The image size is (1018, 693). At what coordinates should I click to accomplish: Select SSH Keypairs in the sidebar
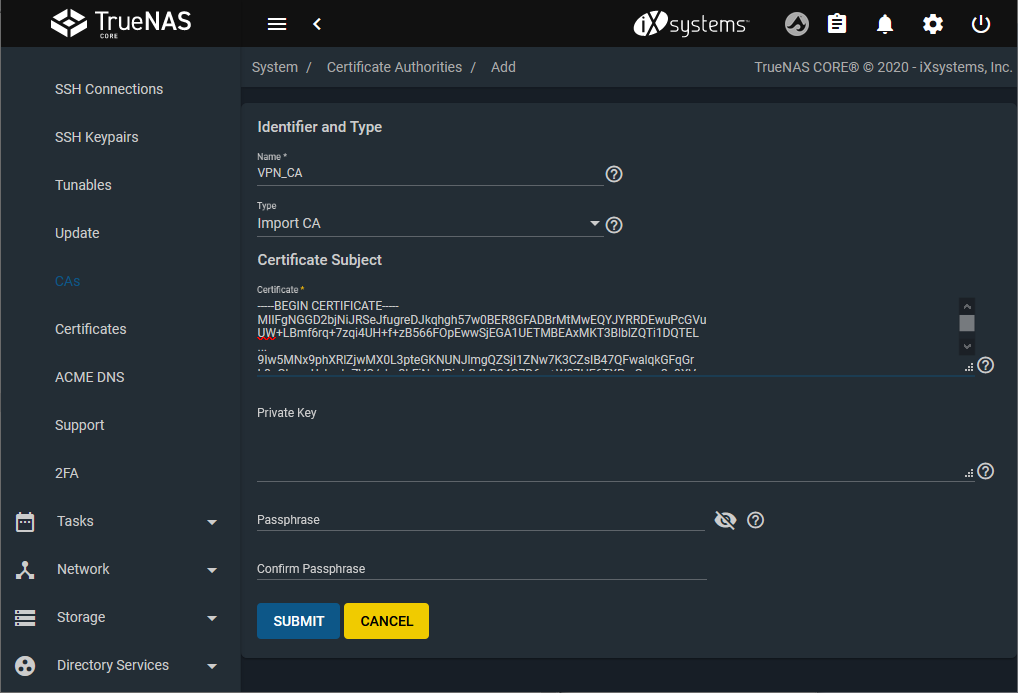point(97,137)
